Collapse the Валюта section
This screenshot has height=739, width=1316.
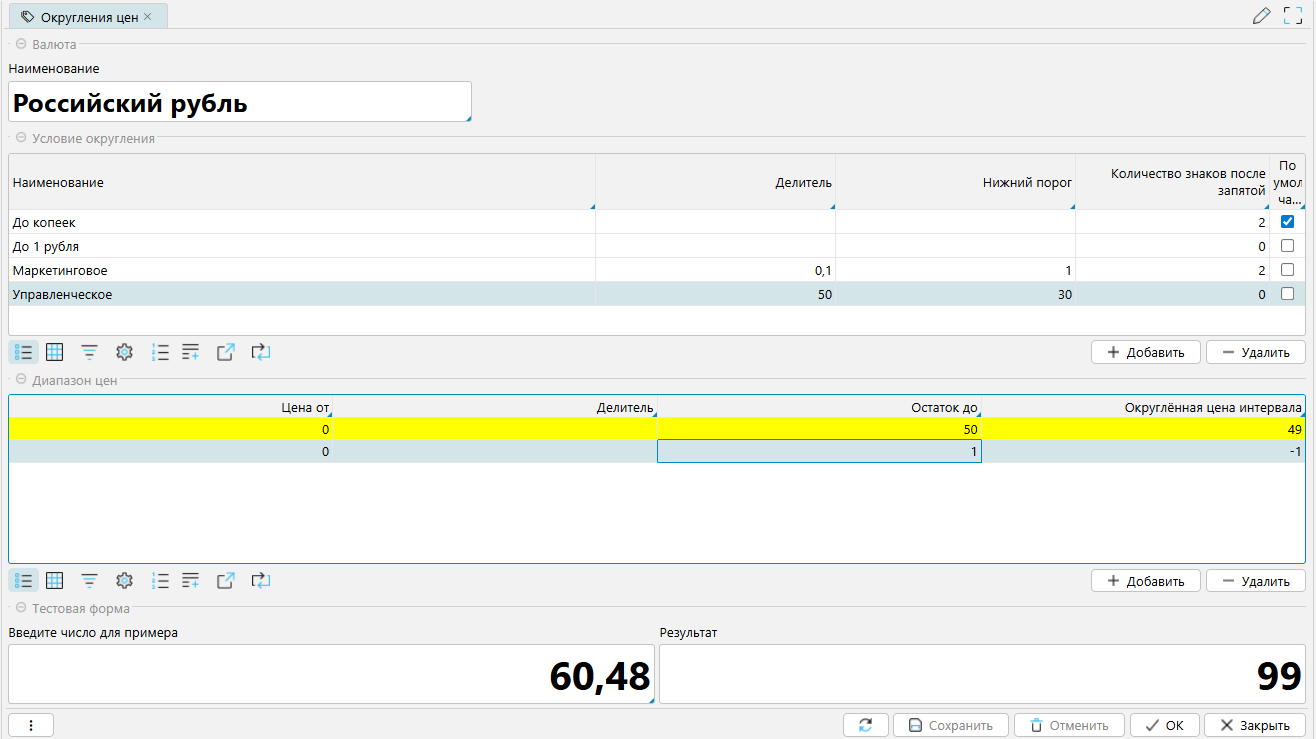(x=21, y=44)
